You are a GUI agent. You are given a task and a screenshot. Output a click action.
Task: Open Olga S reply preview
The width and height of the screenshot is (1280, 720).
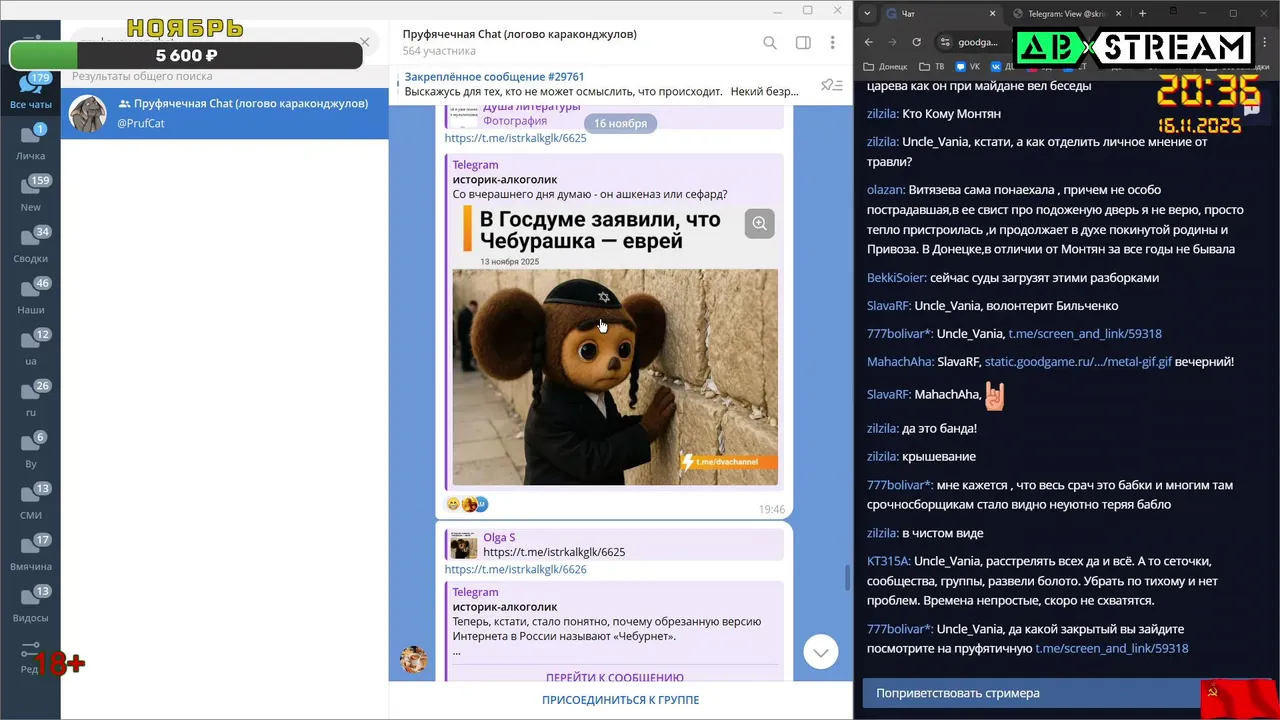click(x=614, y=545)
